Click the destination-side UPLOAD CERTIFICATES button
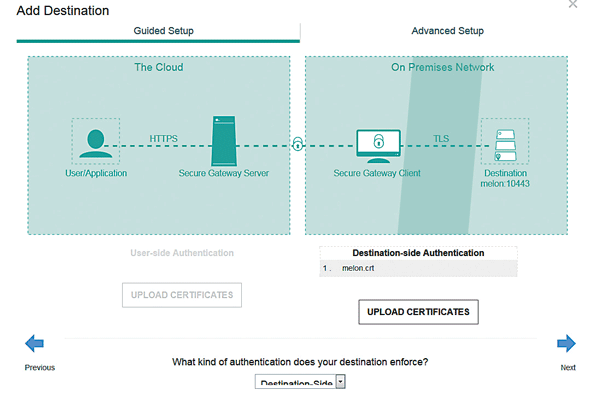This screenshot has height=394, width=600. coord(418,312)
